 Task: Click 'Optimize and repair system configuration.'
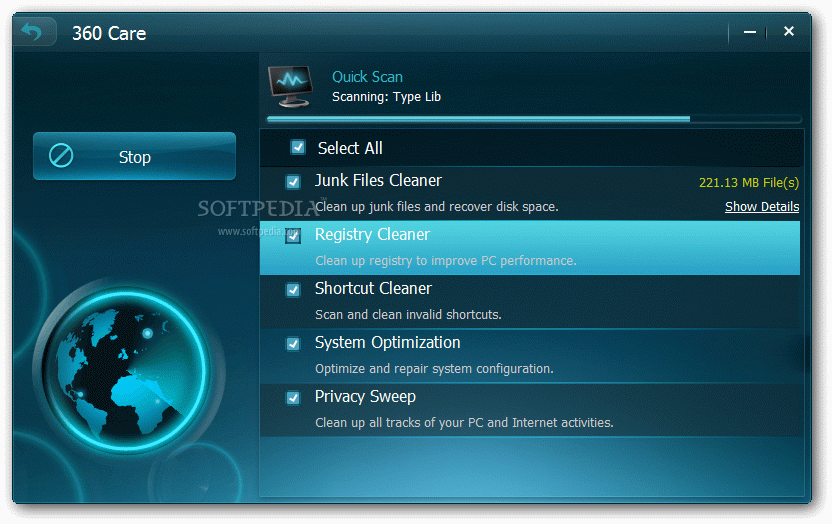434,369
